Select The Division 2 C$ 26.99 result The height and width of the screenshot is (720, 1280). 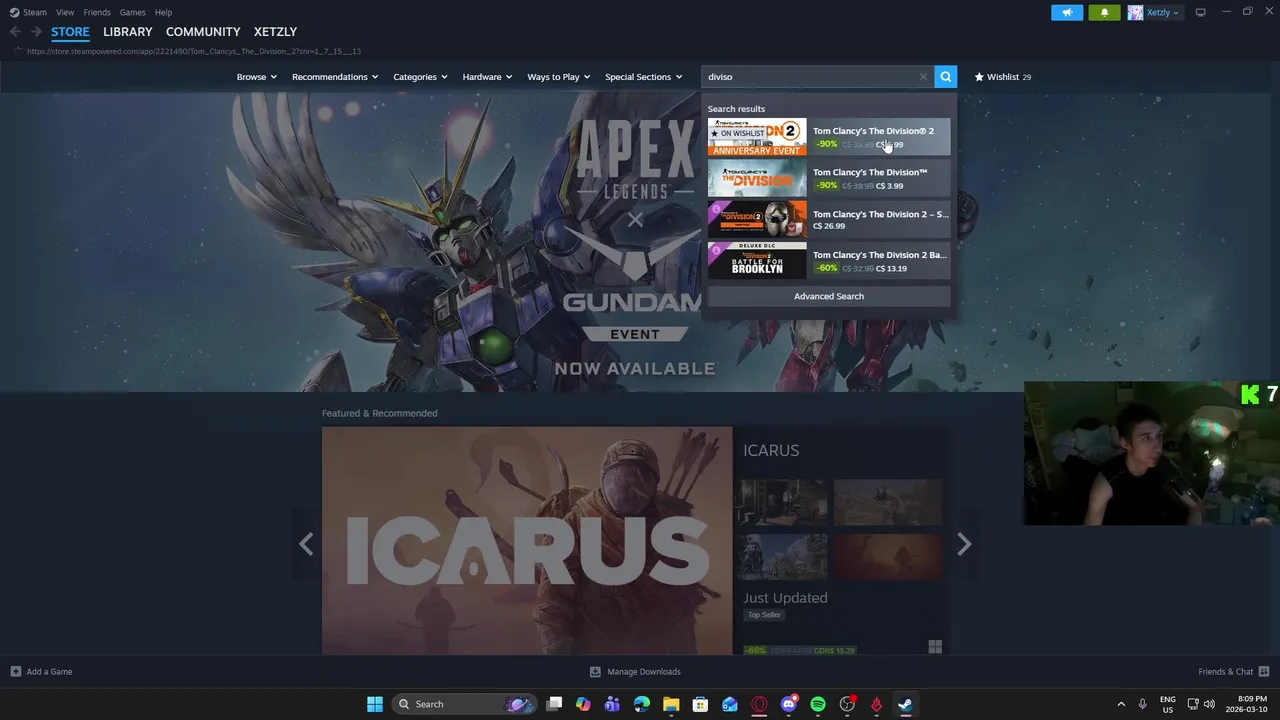(x=829, y=219)
